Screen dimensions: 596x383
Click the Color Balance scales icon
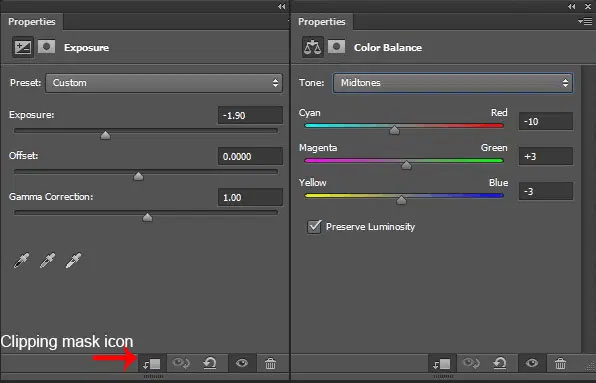click(313, 47)
